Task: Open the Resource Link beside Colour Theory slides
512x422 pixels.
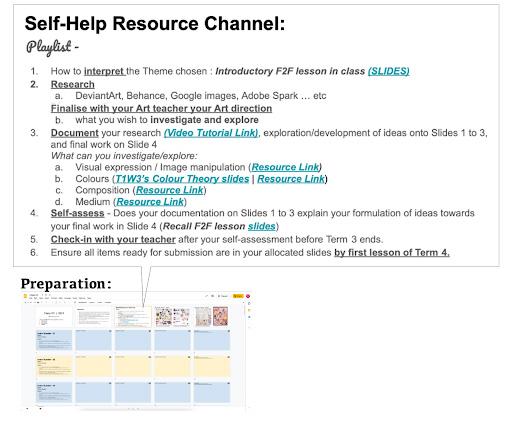Action: click(x=291, y=179)
